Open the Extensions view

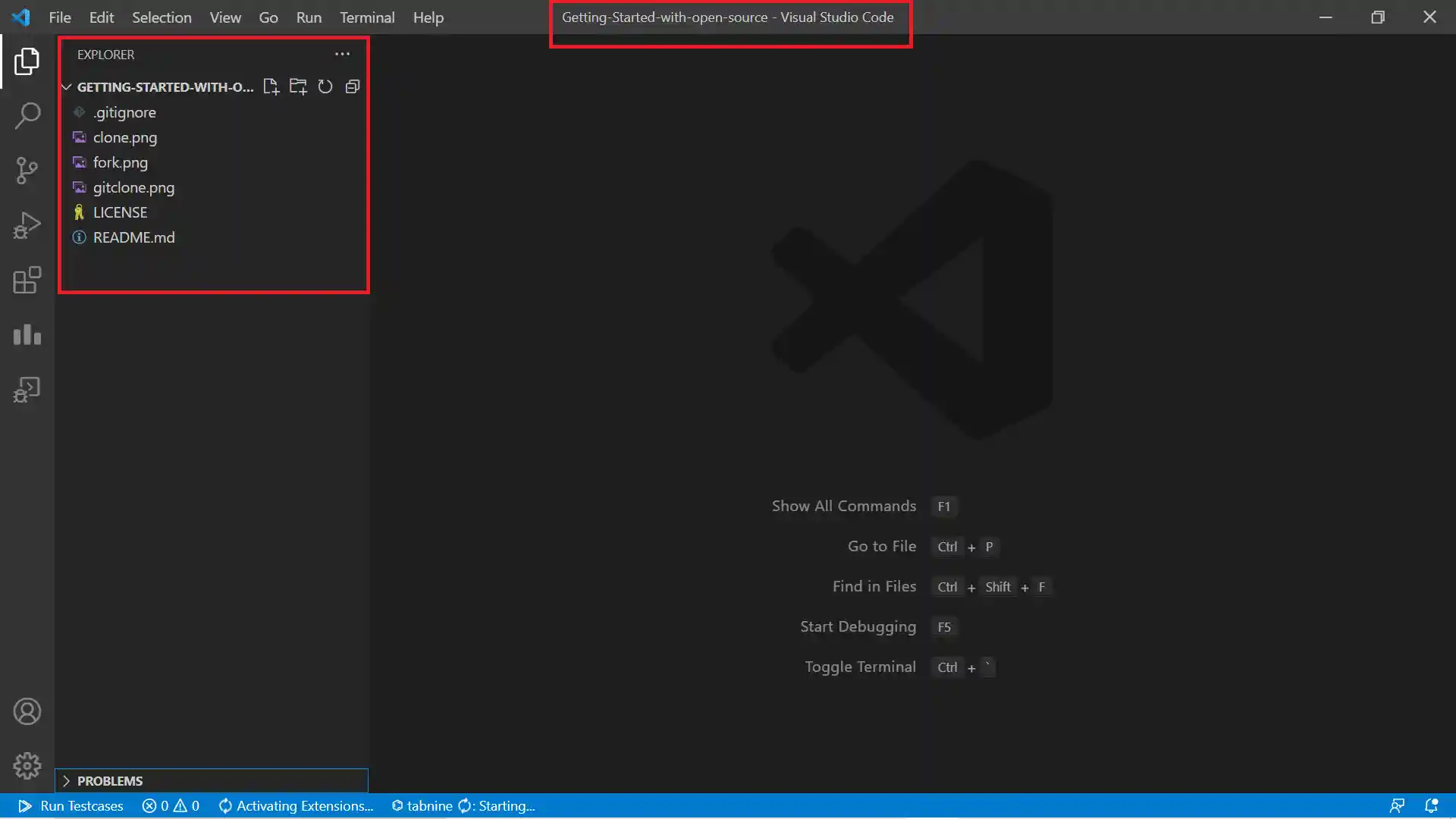click(27, 280)
